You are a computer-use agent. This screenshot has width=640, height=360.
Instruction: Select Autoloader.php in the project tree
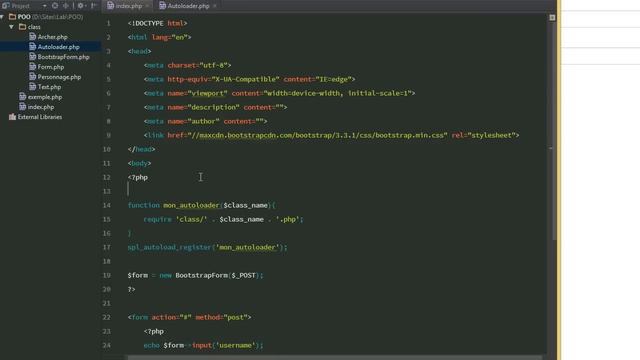pyautogui.click(x=58, y=47)
